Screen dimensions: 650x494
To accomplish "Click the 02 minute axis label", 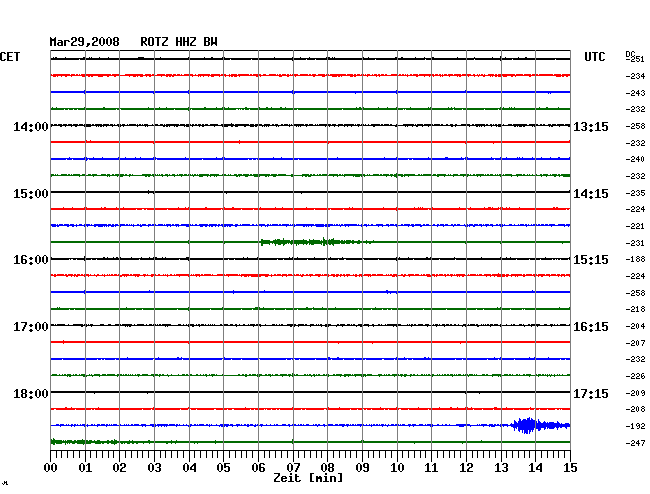I will point(119,468).
